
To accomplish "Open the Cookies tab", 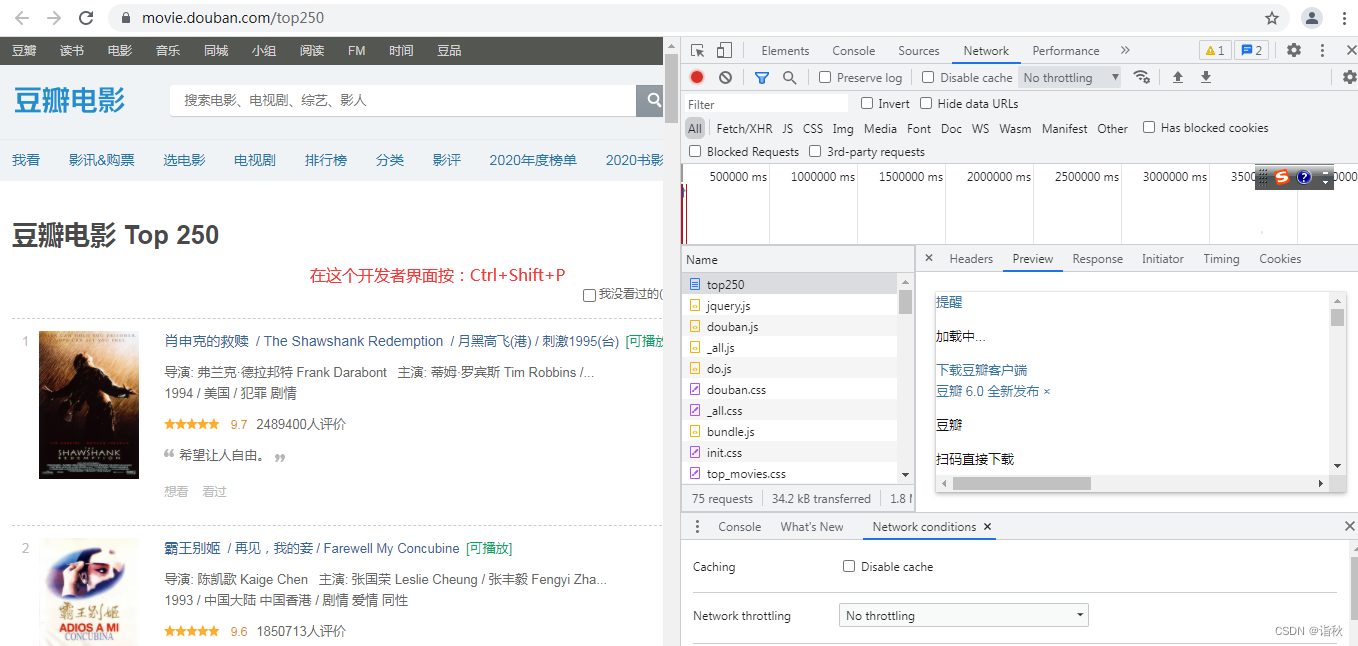I will [1280, 258].
